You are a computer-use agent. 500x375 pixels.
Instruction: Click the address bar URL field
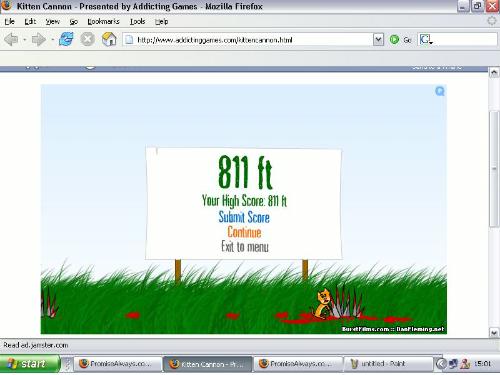click(x=247, y=40)
